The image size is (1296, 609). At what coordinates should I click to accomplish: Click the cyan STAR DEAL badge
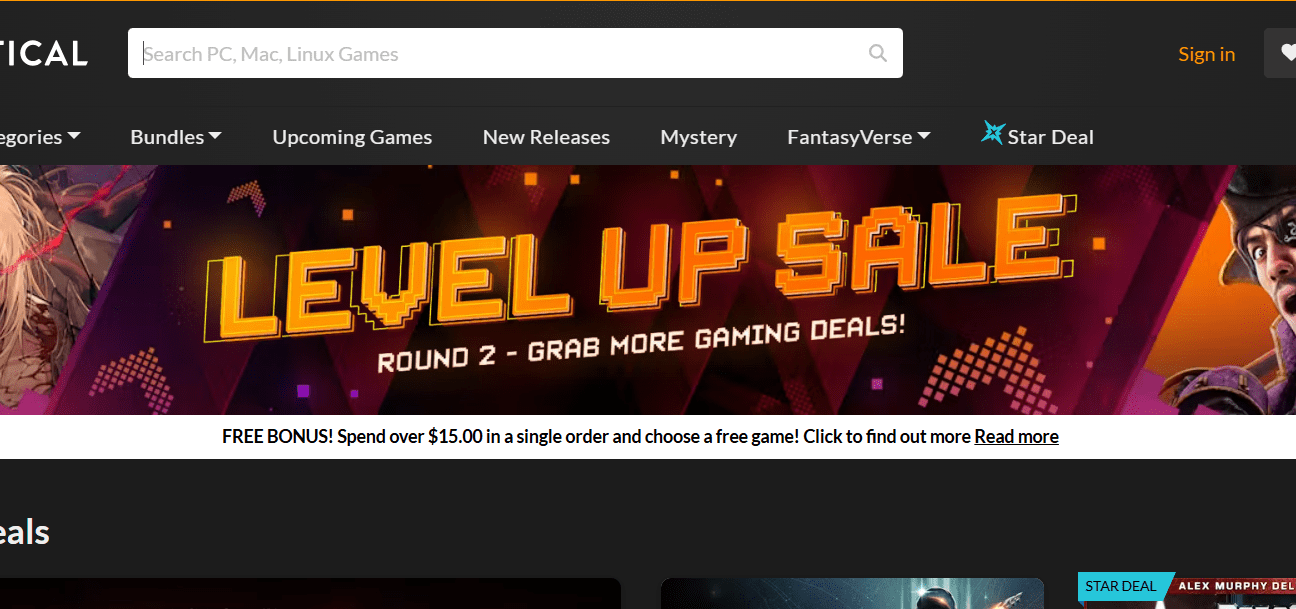1120,586
